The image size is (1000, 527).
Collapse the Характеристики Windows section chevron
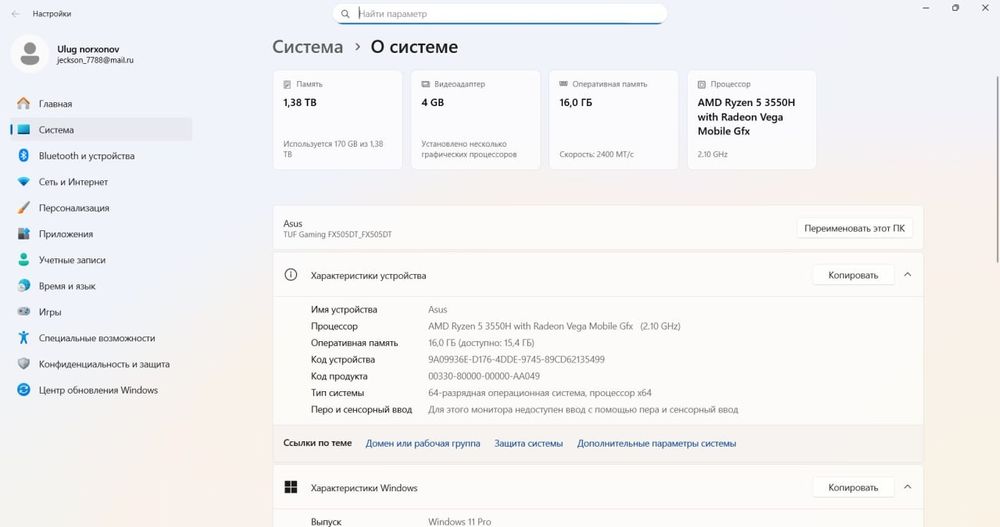[x=908, y=487]
